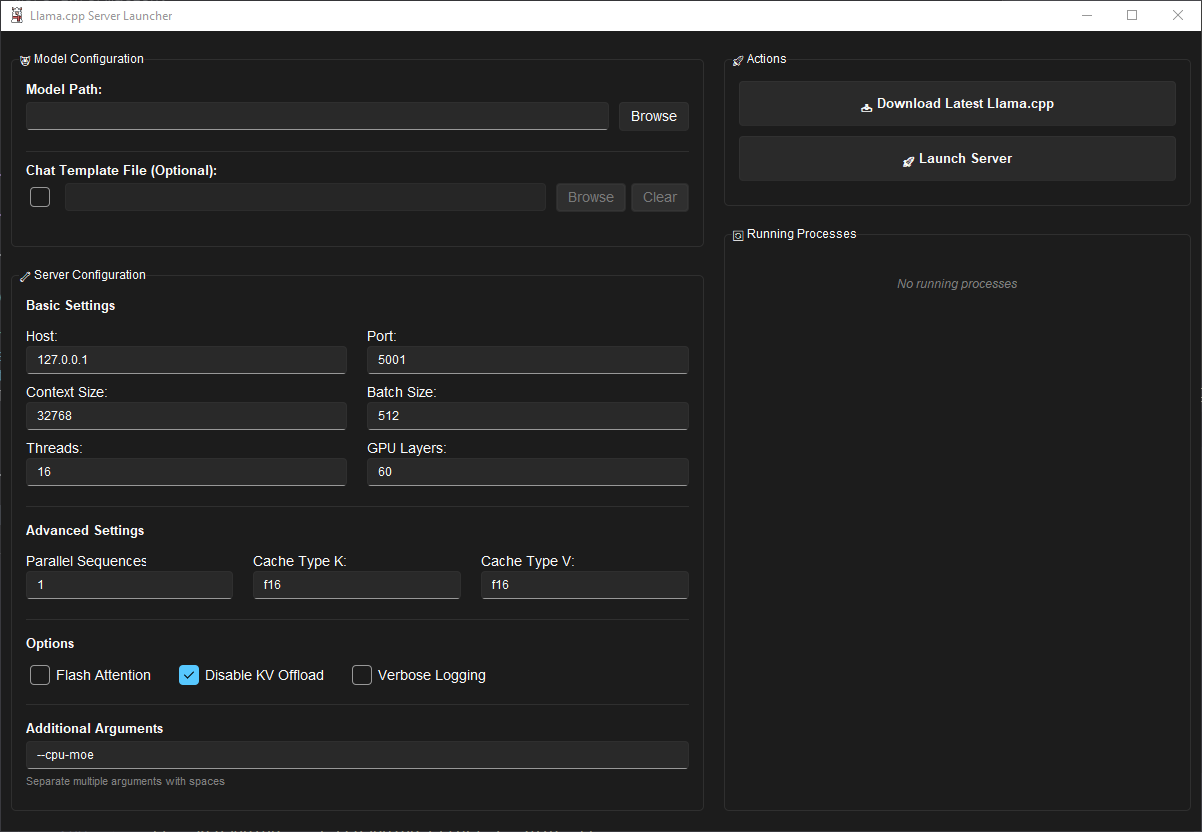This screenshot has width=1202, height=832.
Task: Click the "No running processes" text
Action: (957, 284)
